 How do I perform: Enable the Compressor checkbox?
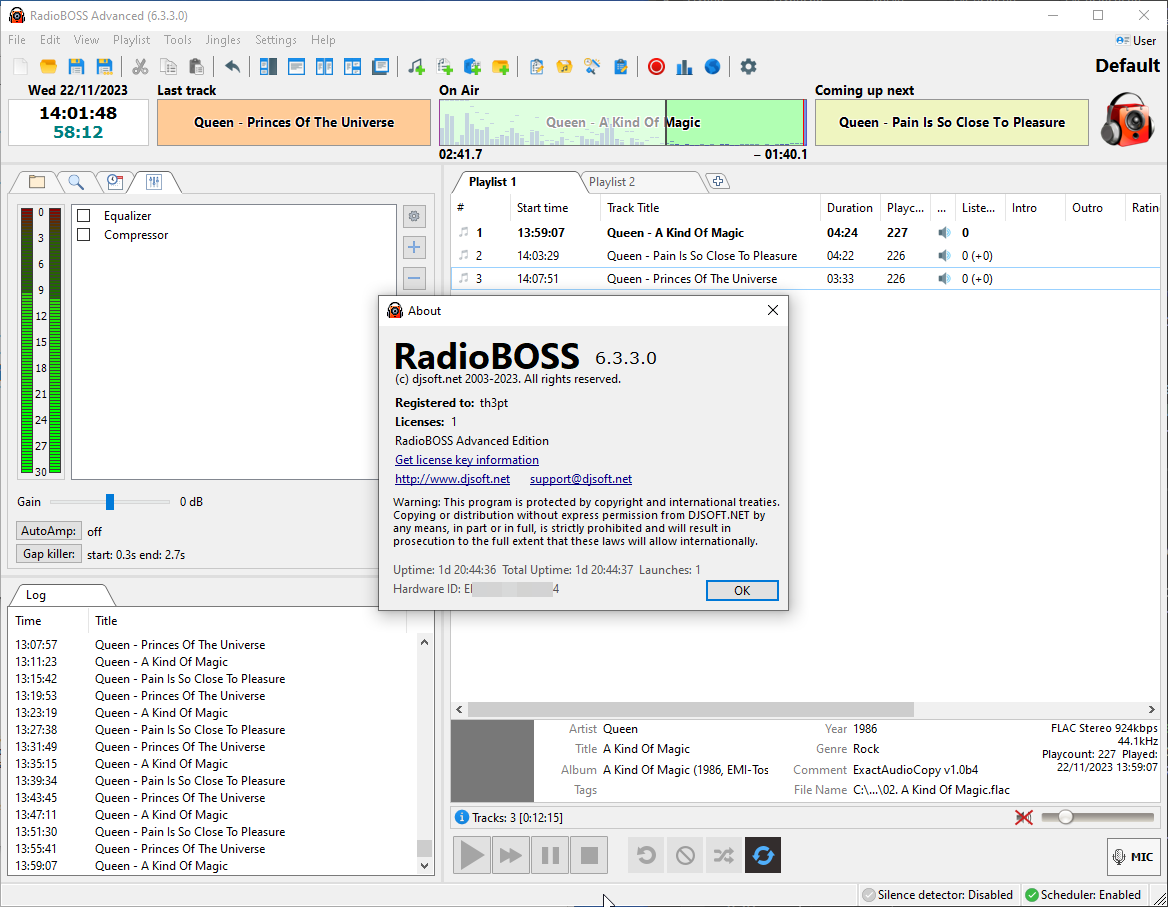(84, 235)
